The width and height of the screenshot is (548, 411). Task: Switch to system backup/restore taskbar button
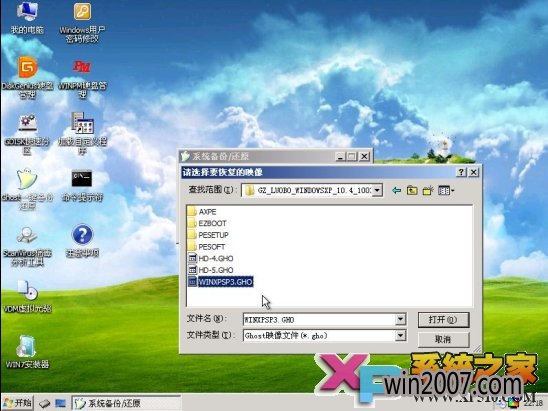[126, 403]
